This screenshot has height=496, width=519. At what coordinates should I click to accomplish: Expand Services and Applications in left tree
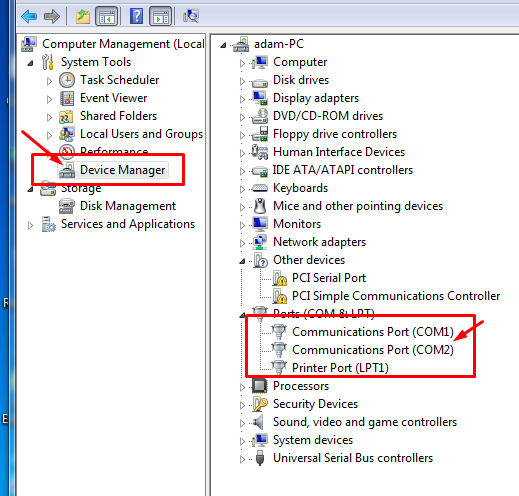pos(30,225)
